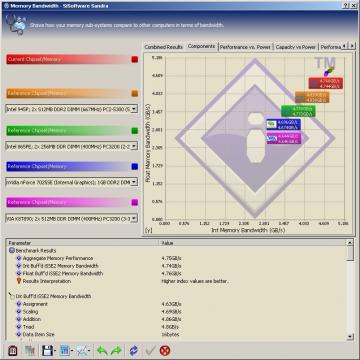
Task: Click the 4.75GB/s aggregate value
Action: coord(171,258)
